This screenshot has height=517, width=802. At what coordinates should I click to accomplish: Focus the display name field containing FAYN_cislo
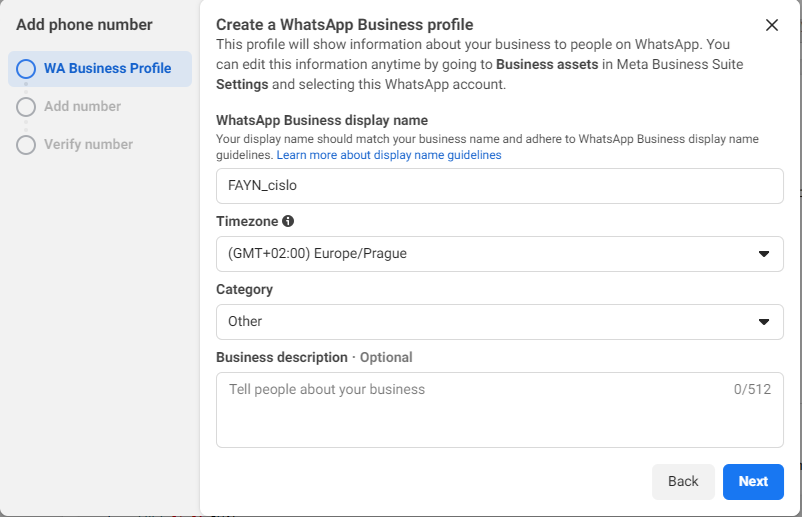(499, 186)
